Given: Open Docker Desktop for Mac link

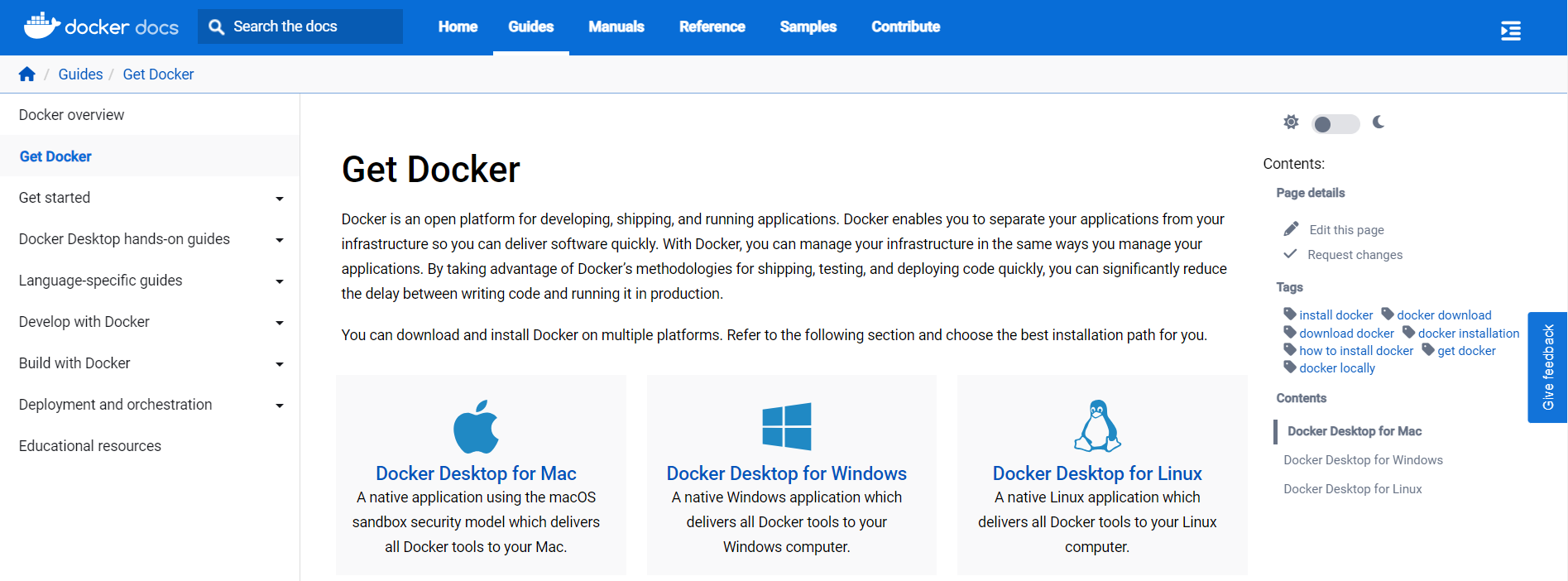Looking at the screenshot, I should pos(476,473).
